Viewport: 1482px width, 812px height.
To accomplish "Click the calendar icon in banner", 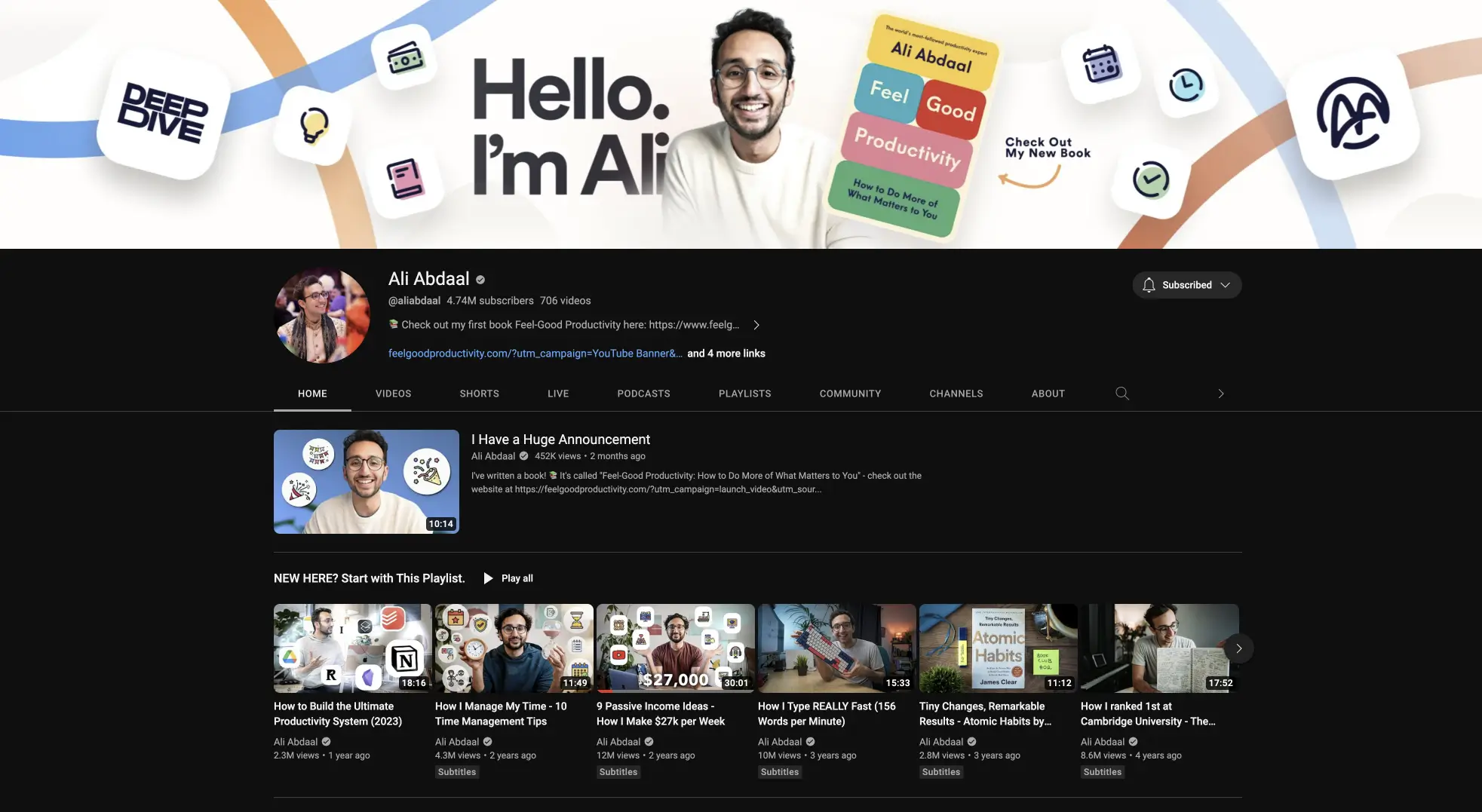I will [1101, 63].
